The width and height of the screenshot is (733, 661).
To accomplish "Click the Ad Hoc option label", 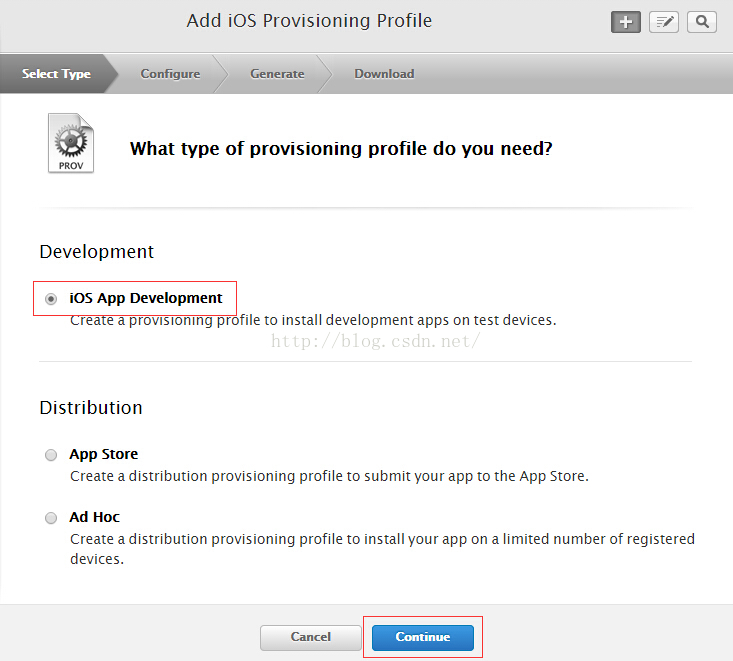I will click(x=94, y=517).
